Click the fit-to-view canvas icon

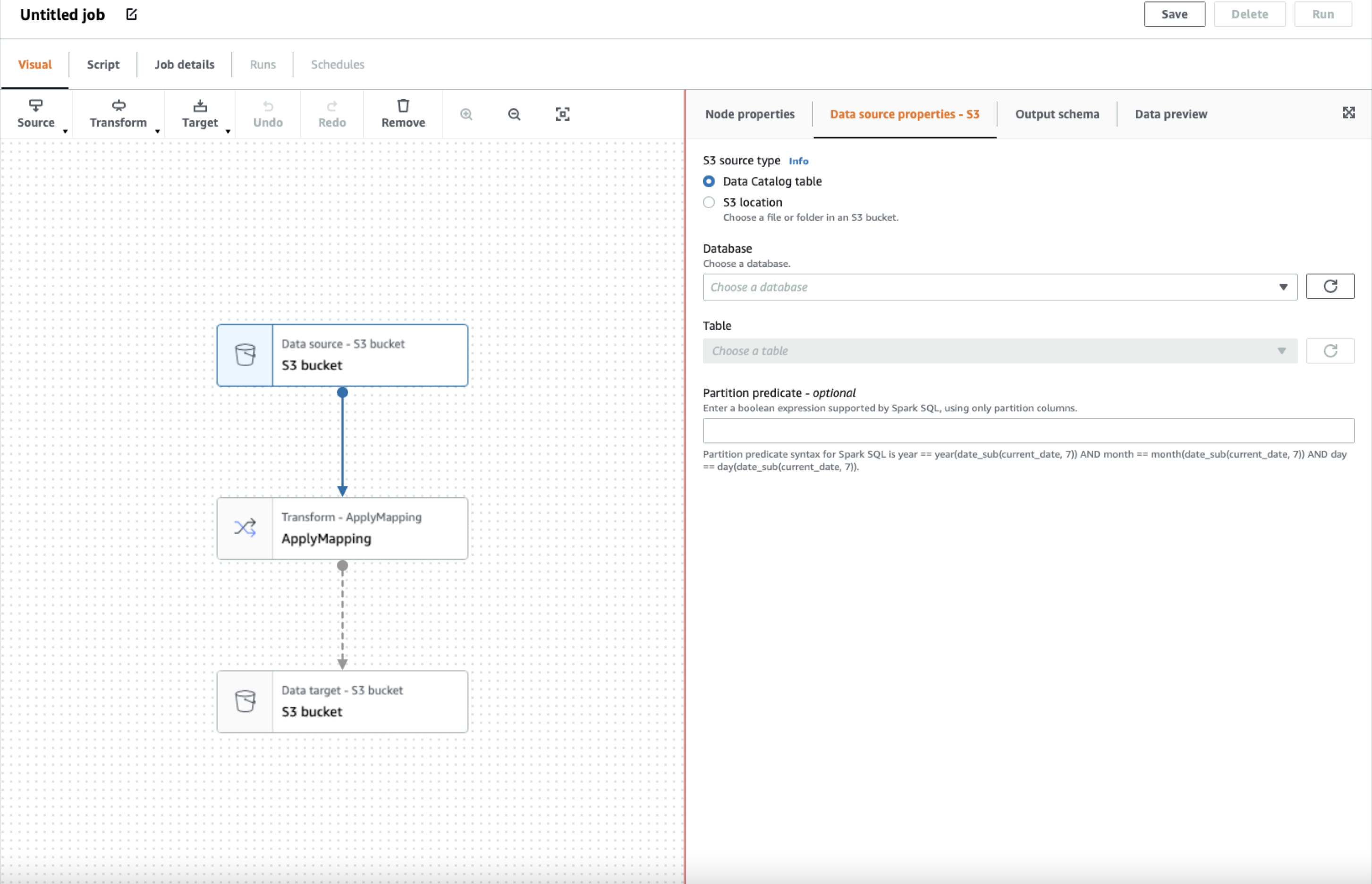coord(562,114)
